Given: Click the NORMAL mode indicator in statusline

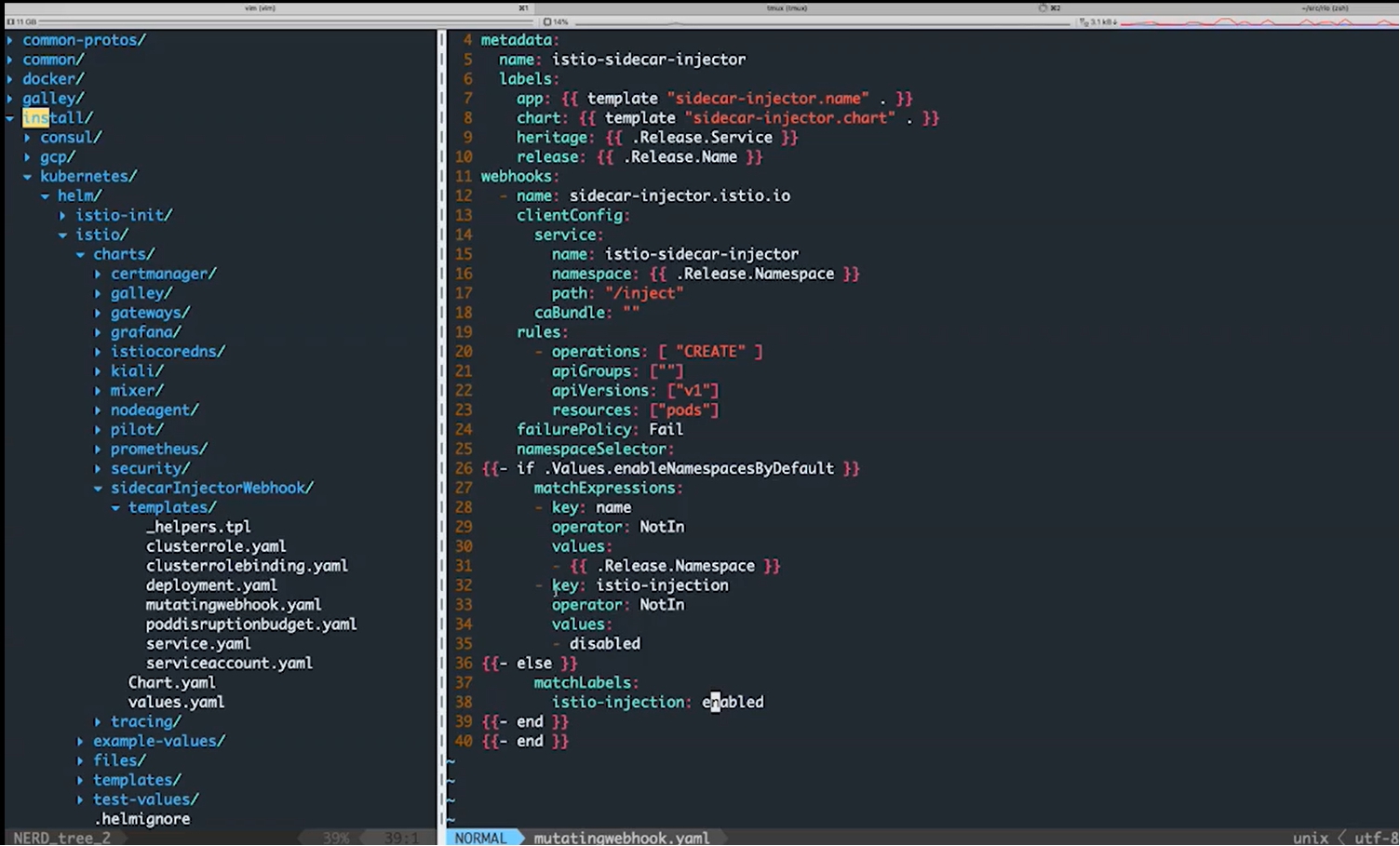Looking at the screenshot, I should [480, 838].
